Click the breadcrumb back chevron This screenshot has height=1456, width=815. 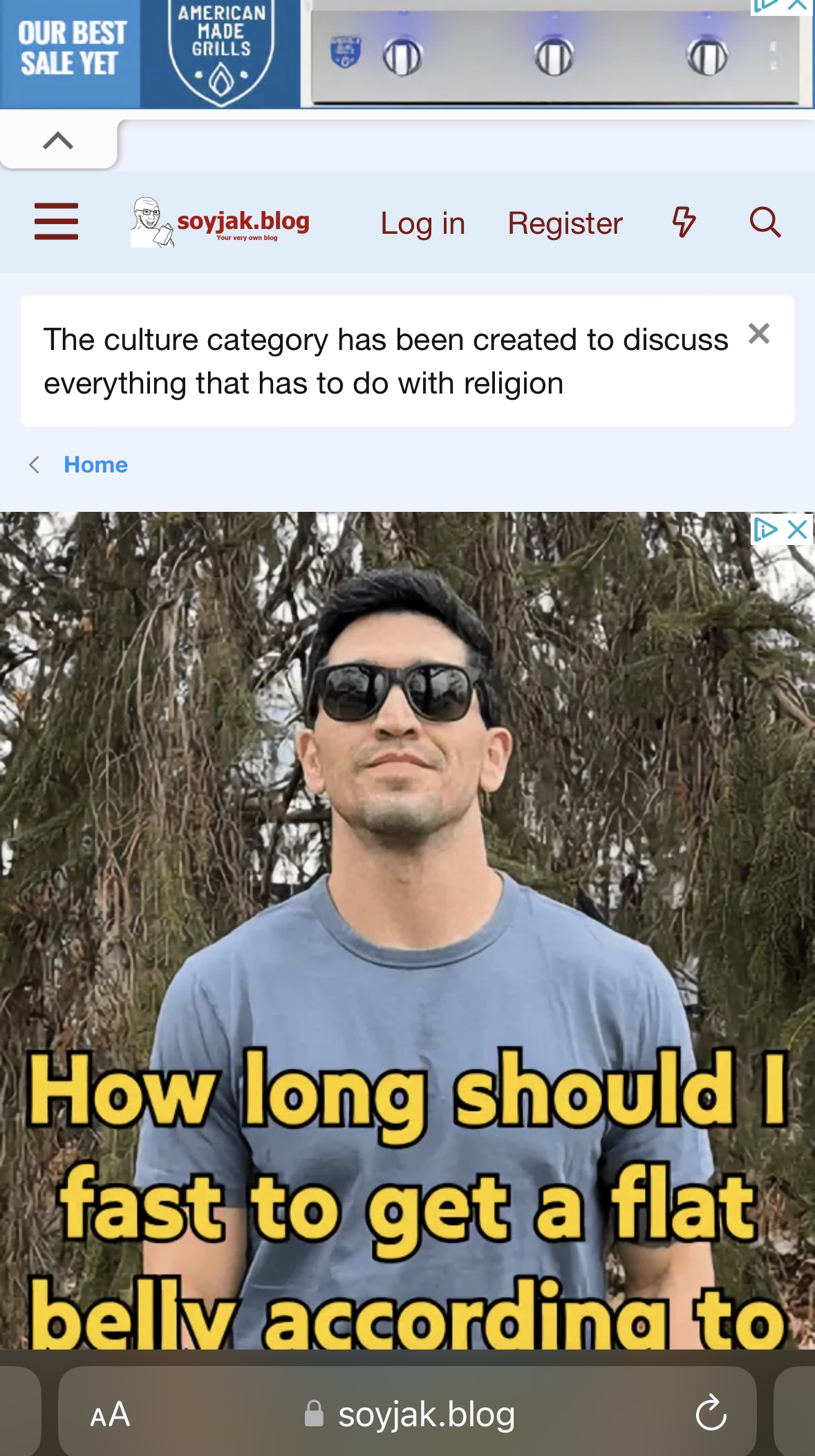[34, 465]
